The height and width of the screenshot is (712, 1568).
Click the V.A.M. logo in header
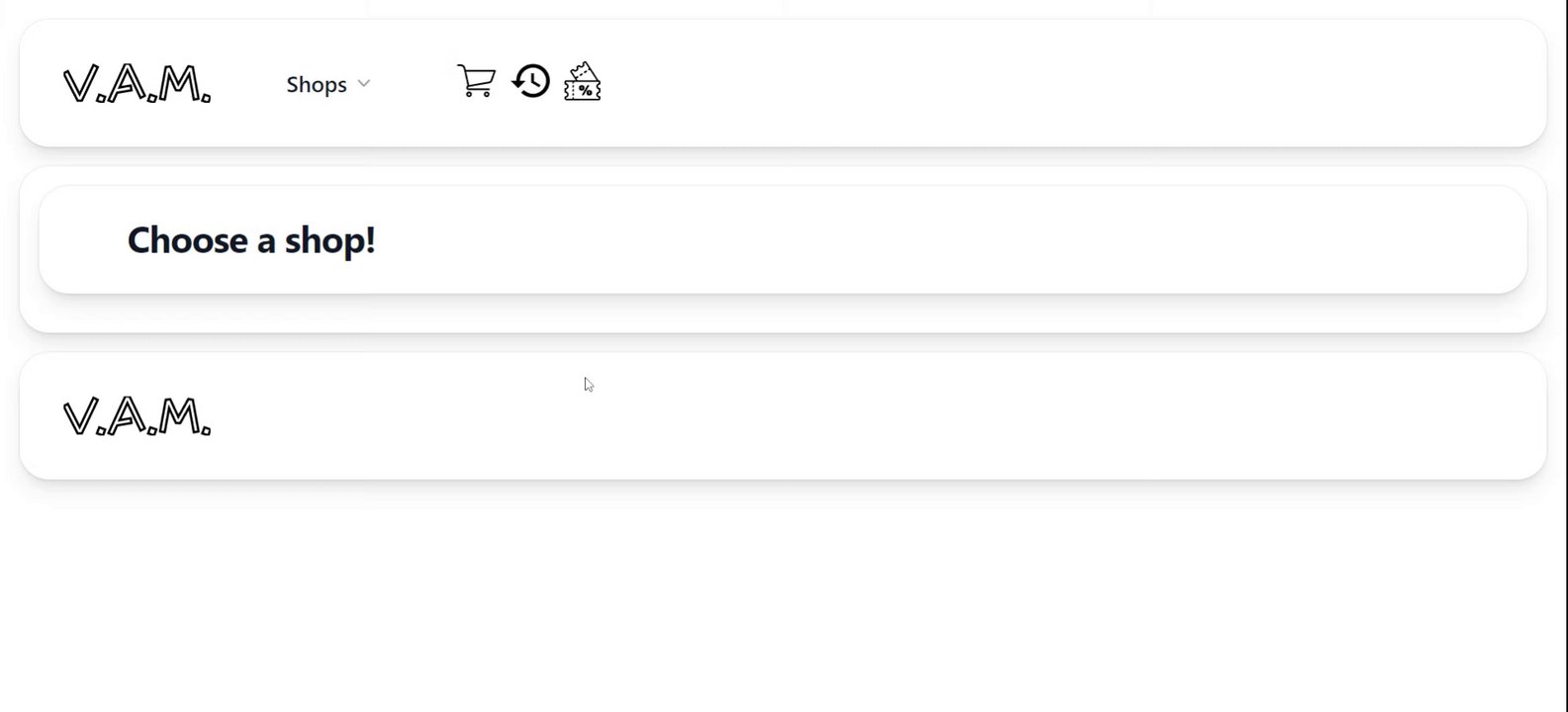(137, 84)
